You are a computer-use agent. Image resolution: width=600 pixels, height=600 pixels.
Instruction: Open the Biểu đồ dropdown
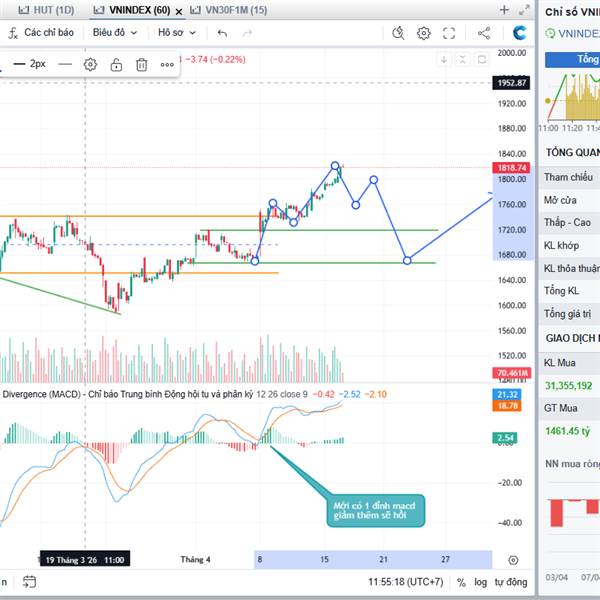click(x=114, y=33)
